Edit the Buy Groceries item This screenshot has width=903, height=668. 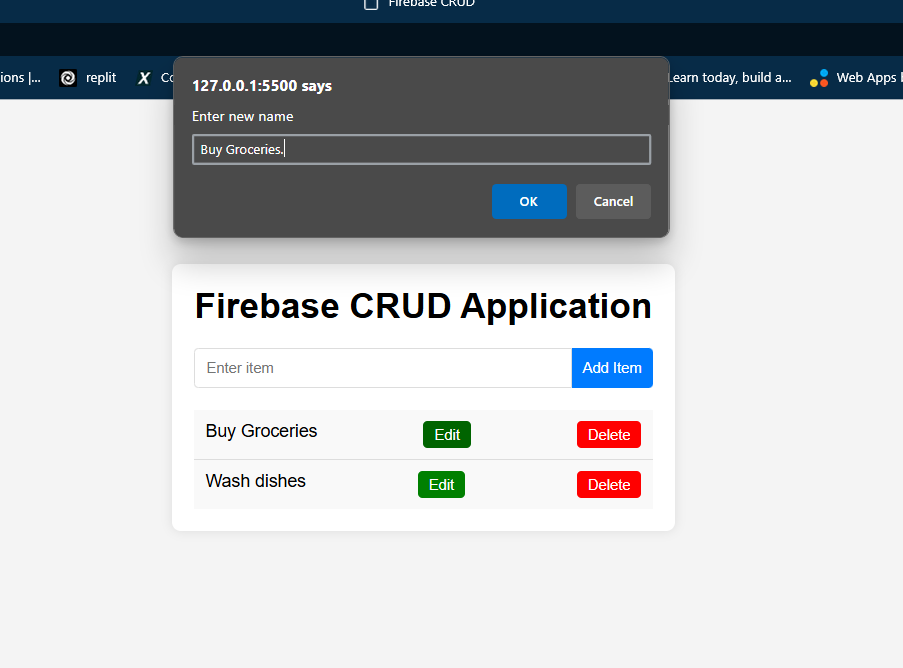[447, 435]
